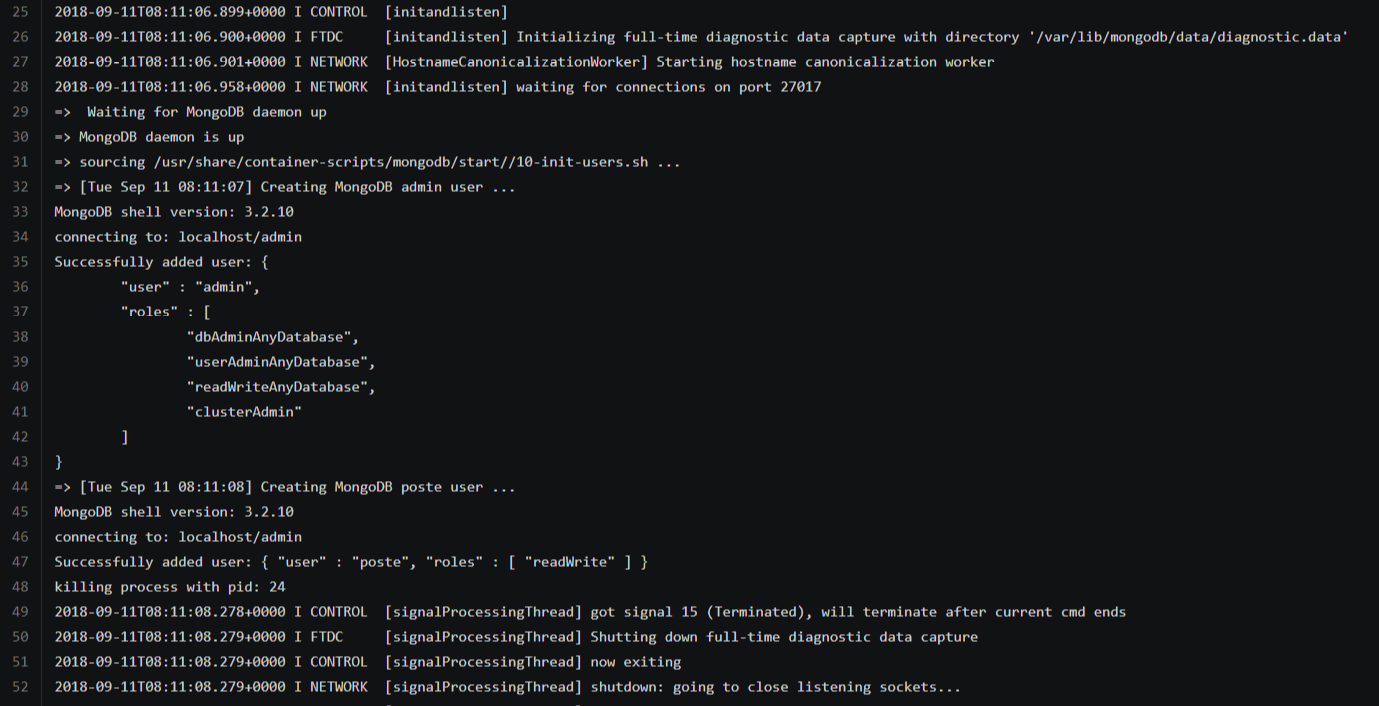Click line number 33

(20, 212)
